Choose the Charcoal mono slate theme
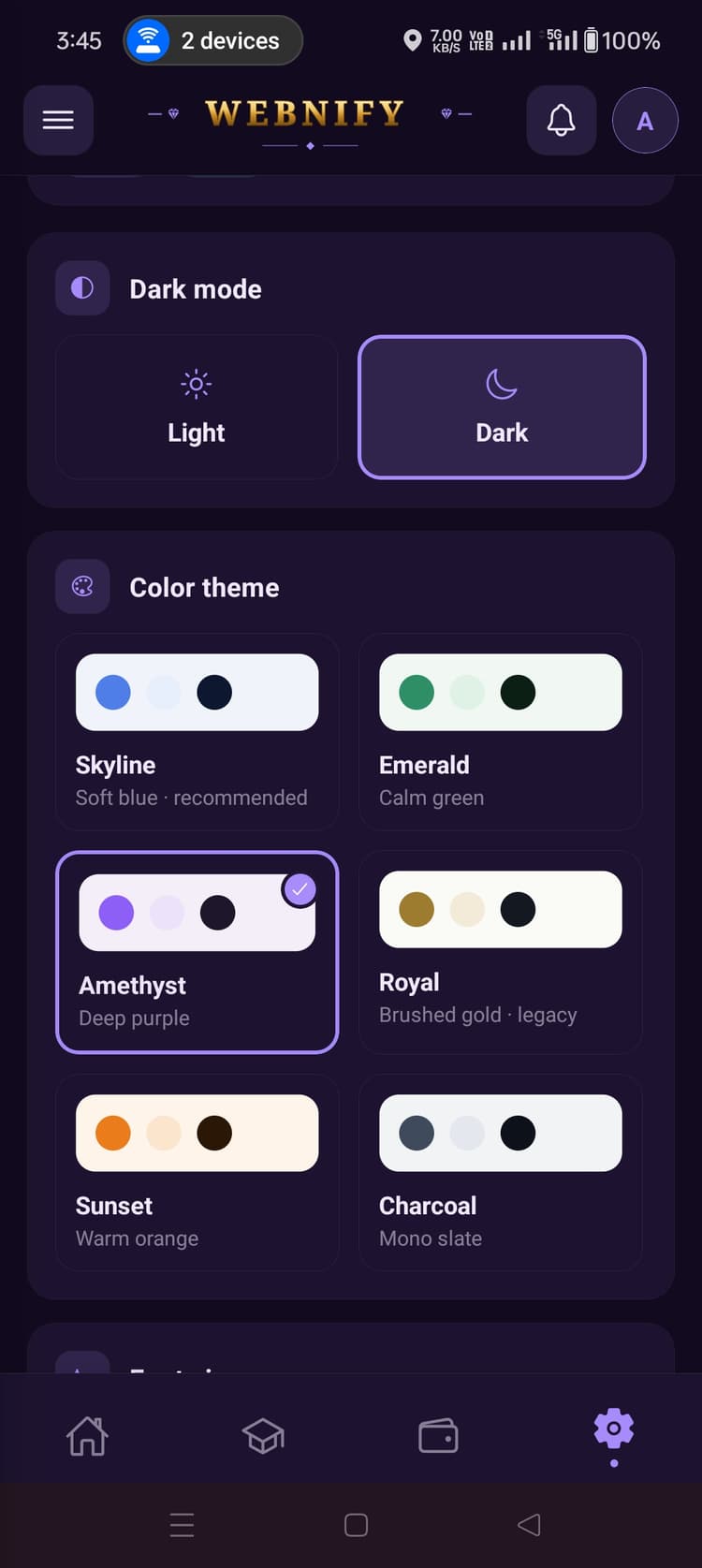 click(x=500, y=1173)
